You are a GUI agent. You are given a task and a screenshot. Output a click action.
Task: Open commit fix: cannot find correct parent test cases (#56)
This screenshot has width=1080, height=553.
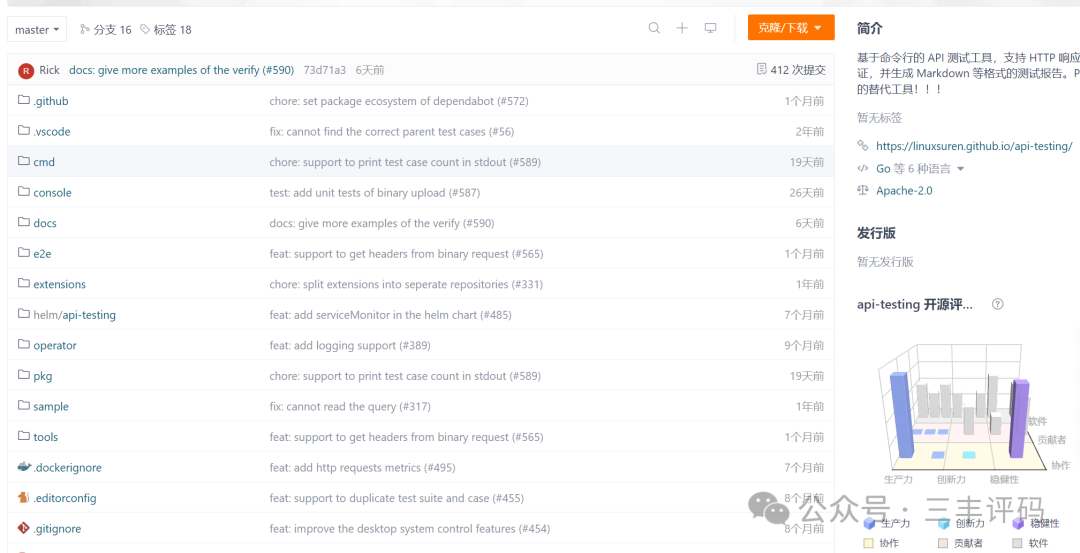[x=392, y=132]
